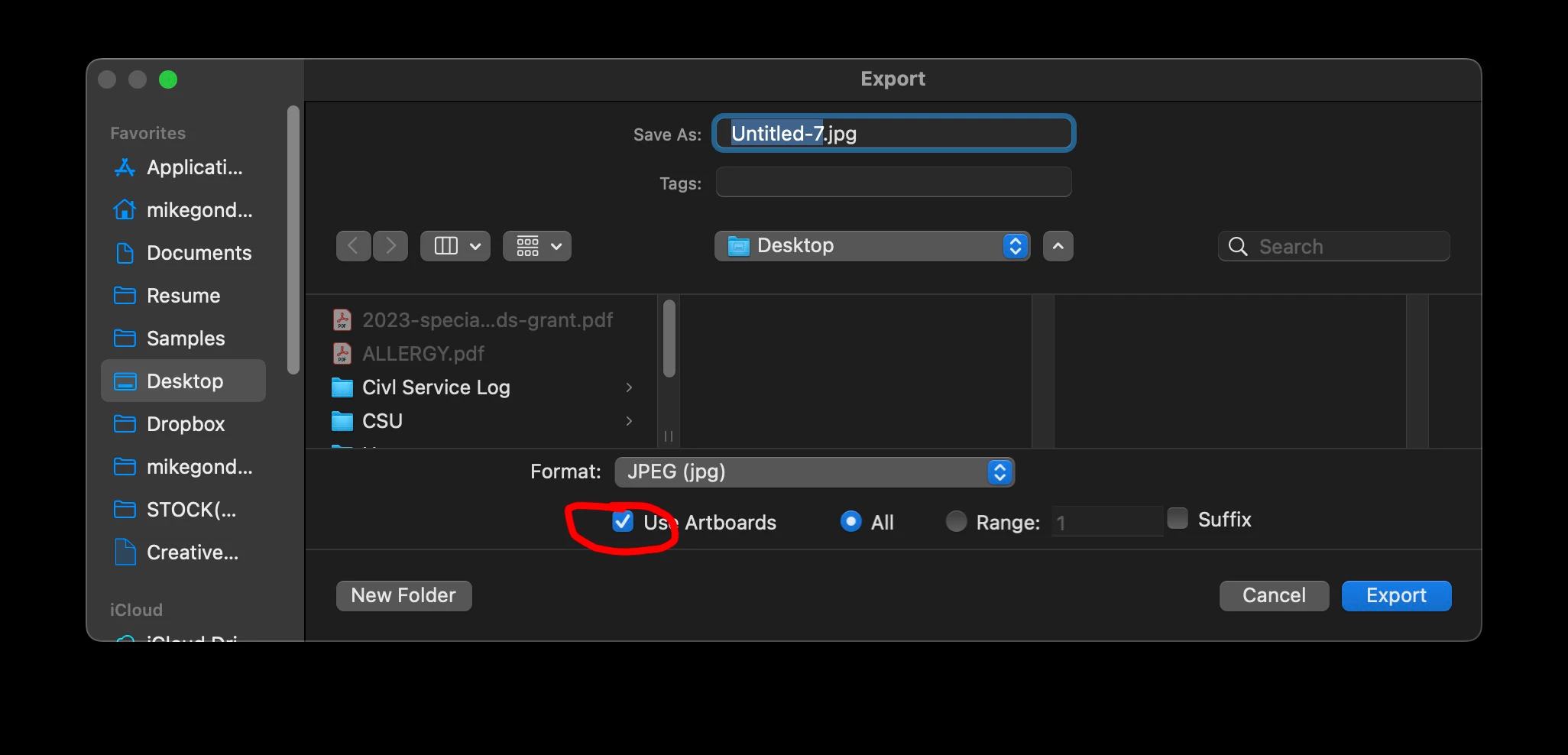Click the Cancel button

[x=1274, y=595]
